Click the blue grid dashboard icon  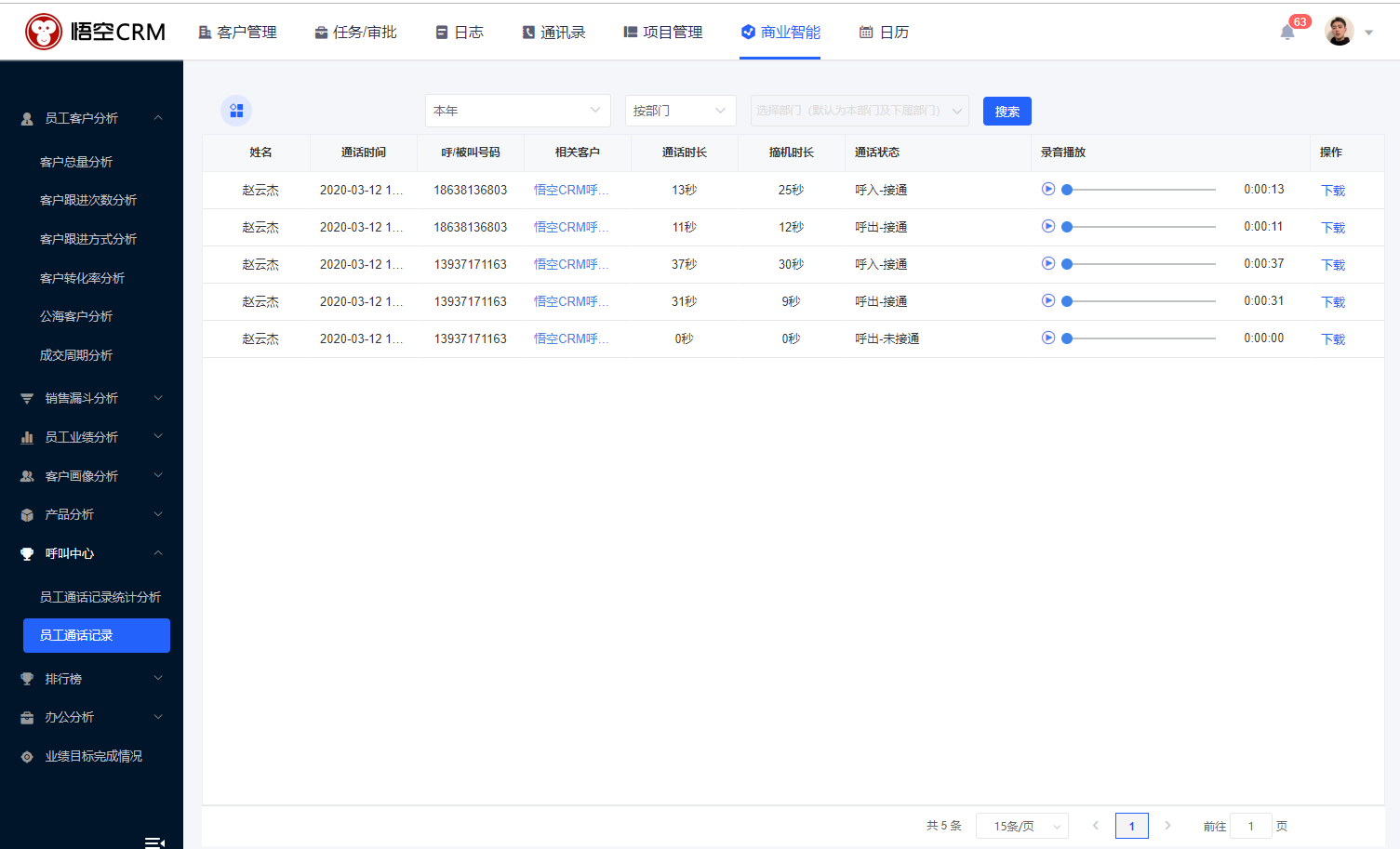[x=236, y=111]
